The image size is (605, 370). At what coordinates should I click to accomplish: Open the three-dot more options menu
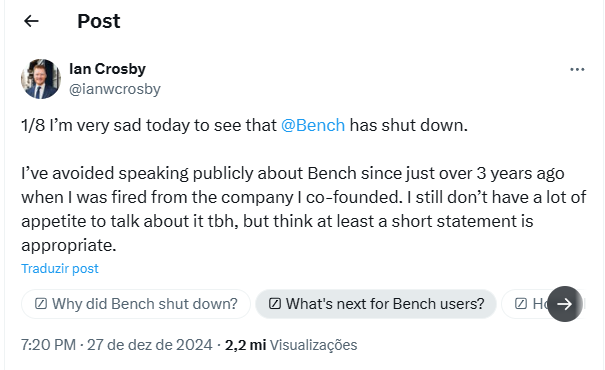577,69
